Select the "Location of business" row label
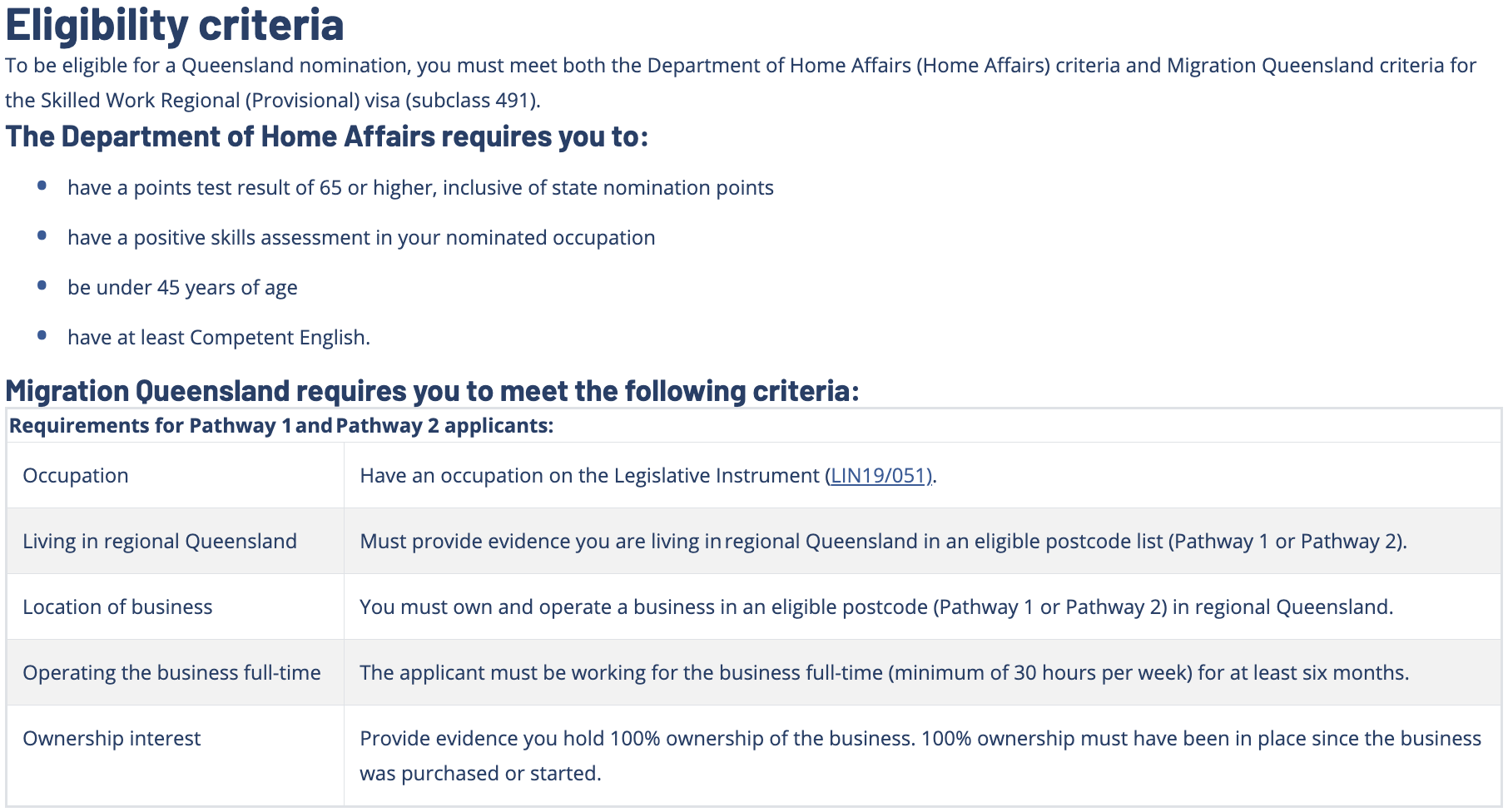This screenshot has height=812, width=1508. click(117, 607)
